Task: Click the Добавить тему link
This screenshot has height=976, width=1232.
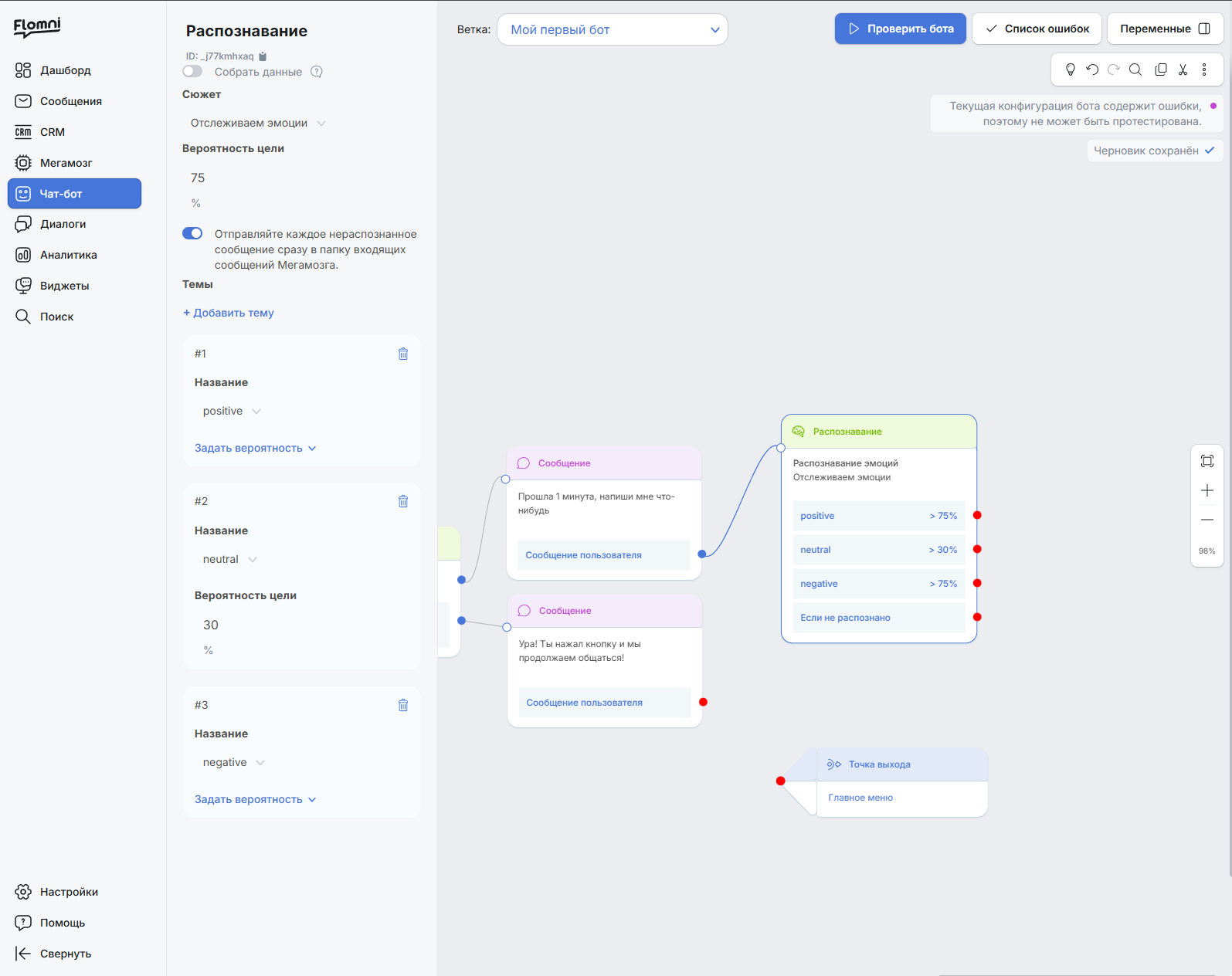Action: (229, 313)
